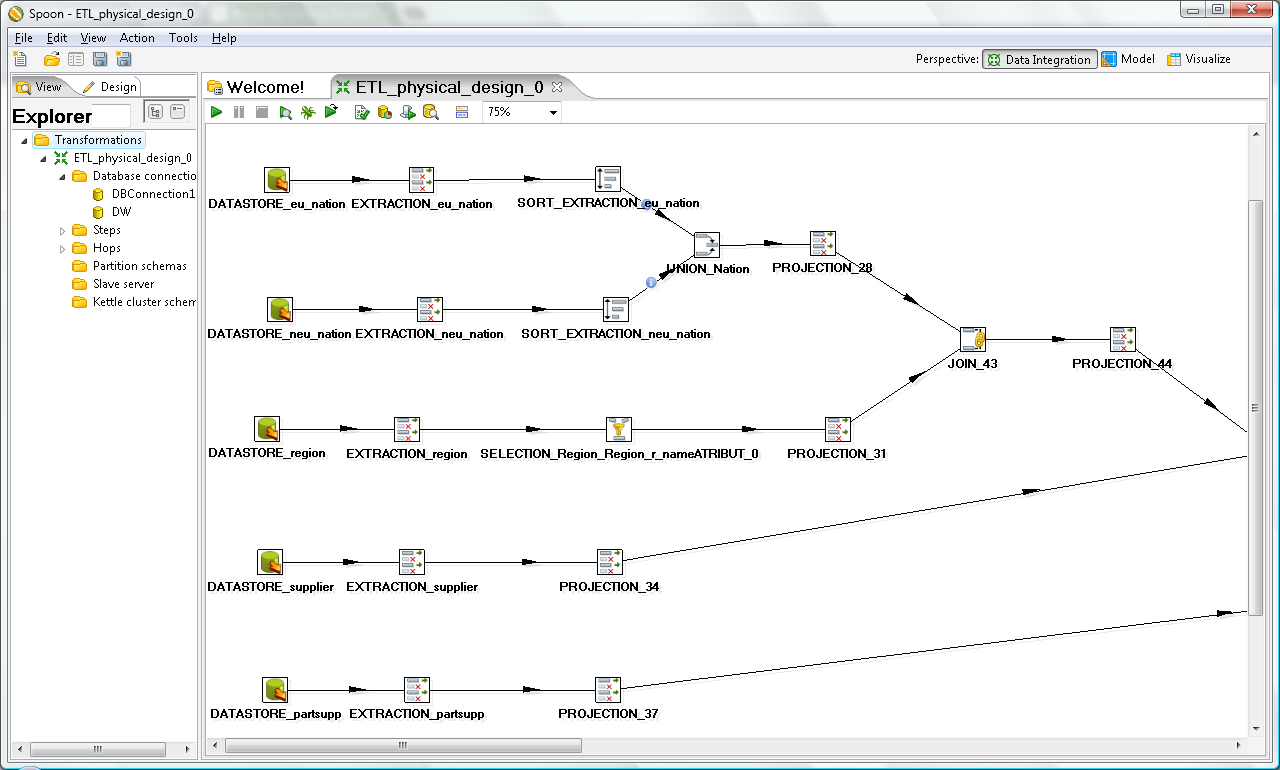
Task: Open the Action menu
Action: click(x=137, y=38)
